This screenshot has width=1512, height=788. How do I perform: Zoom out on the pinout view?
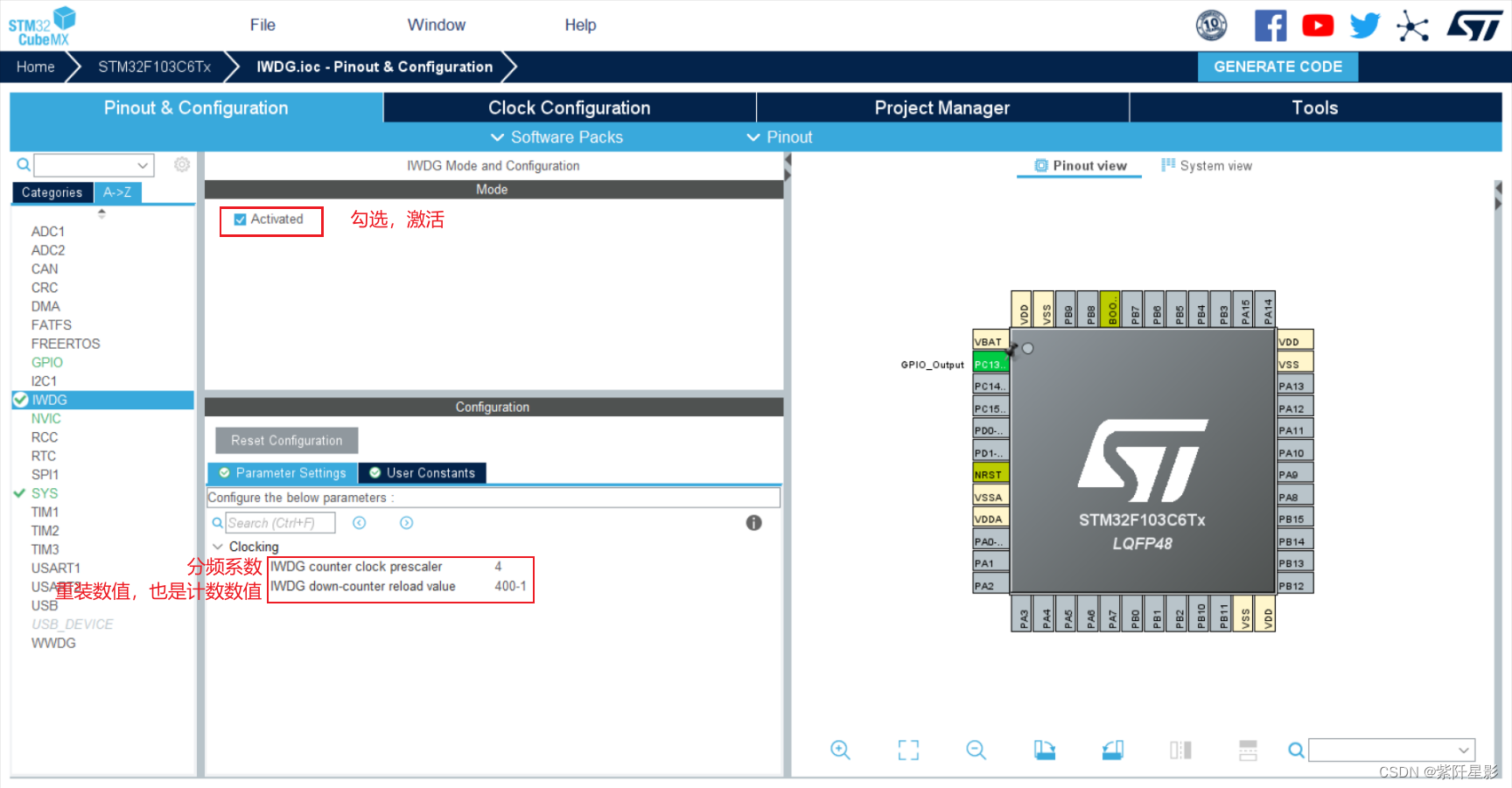(x=976, y=750)
